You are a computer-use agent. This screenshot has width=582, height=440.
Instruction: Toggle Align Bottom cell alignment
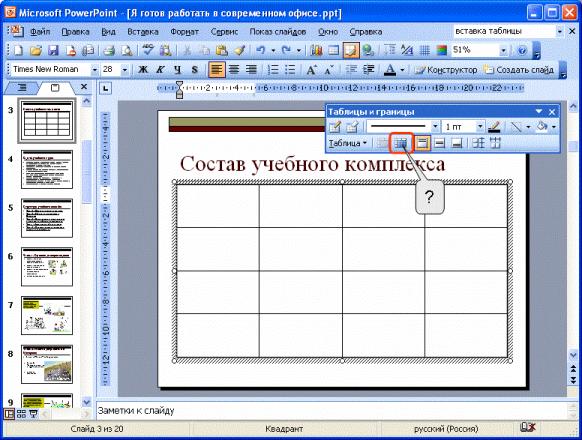[x=457, y=143]
